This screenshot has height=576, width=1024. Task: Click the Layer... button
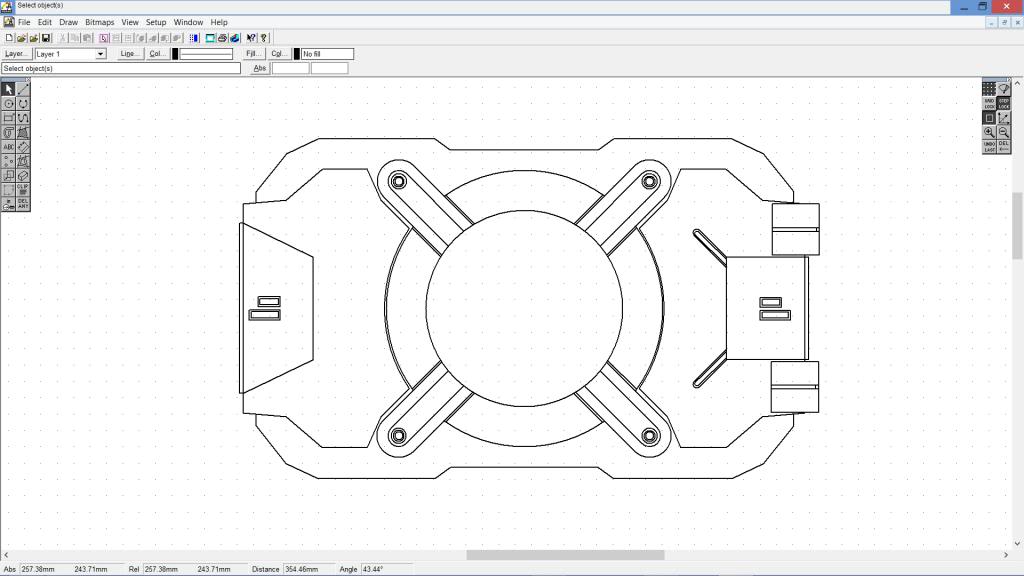coord(16,54)
